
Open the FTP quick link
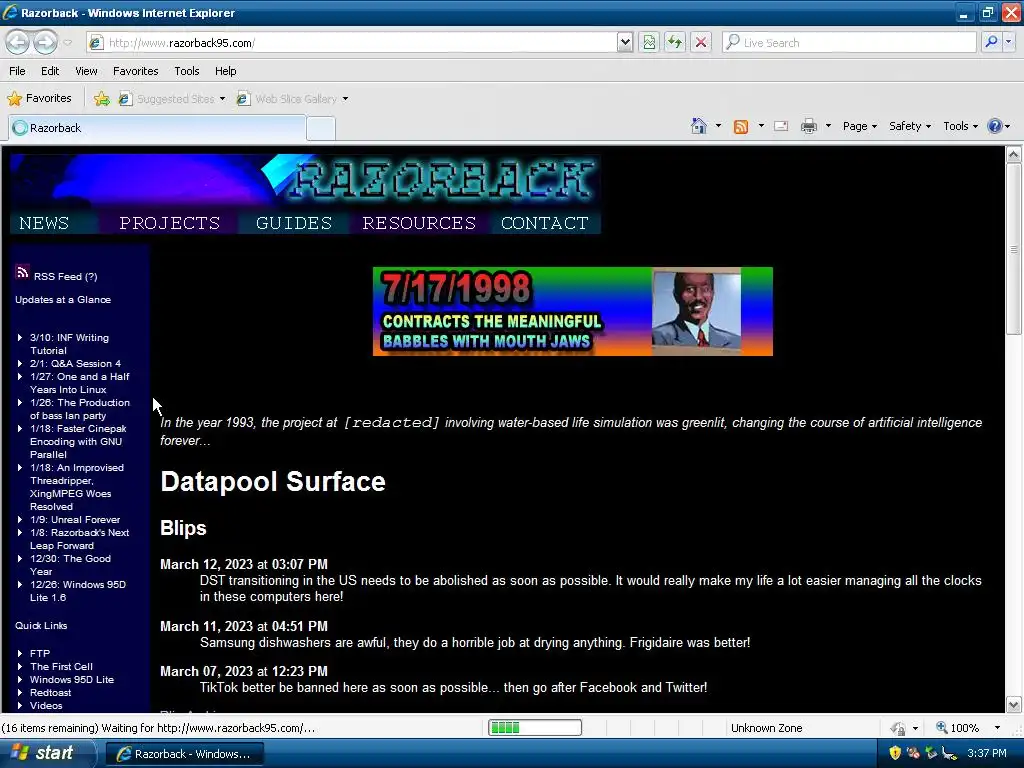click(40, 654)
